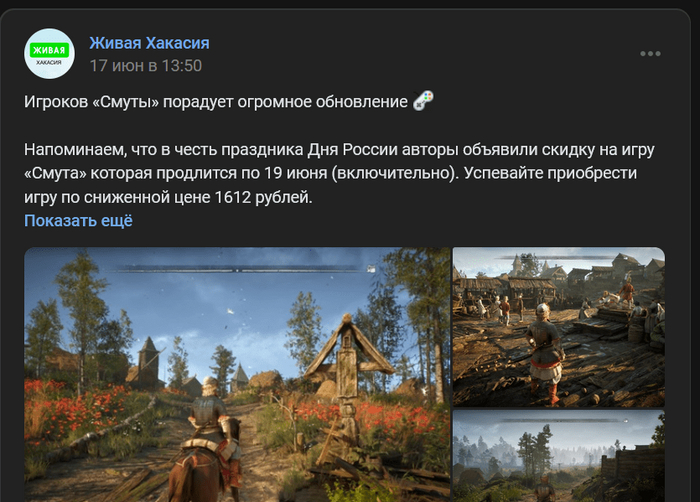Click the compass HUD bar in the town screenshot
The width and height of the screenshot is (700, 502).
(558, 257)
